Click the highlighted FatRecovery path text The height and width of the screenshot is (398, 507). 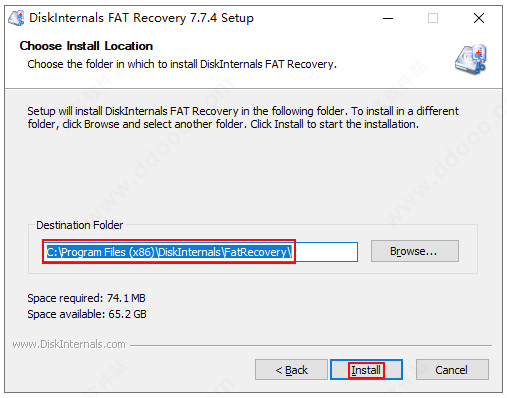coord(169,252)
